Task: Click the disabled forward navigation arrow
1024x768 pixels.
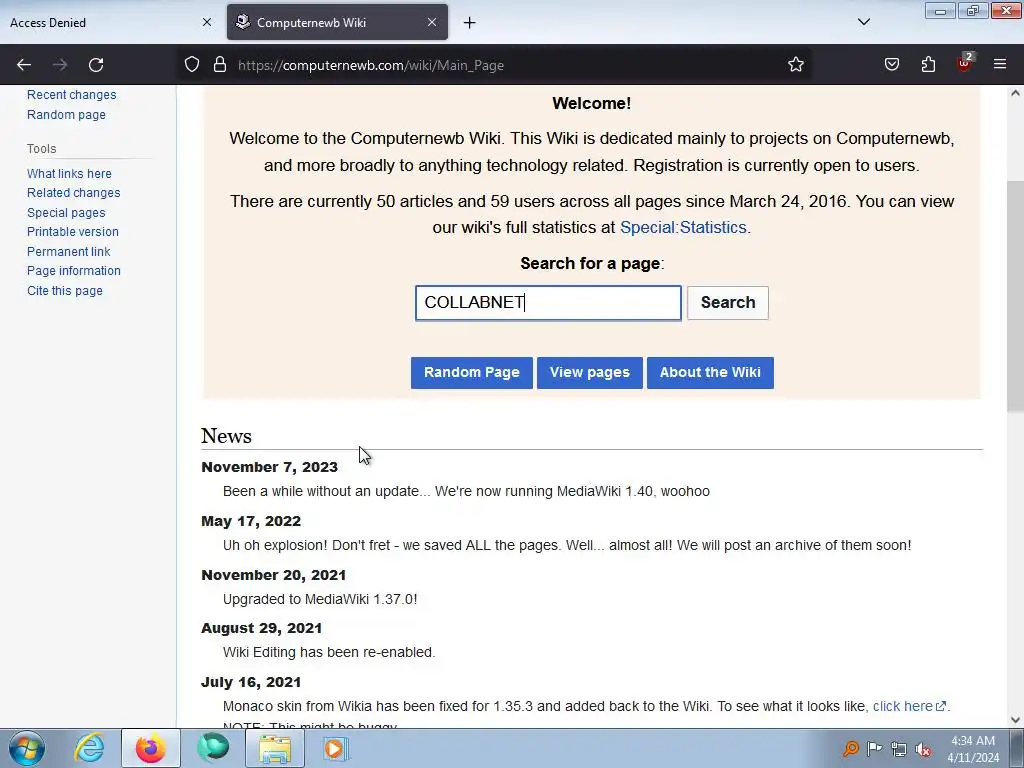Action: pyautogui.click(x=59, y=65)
